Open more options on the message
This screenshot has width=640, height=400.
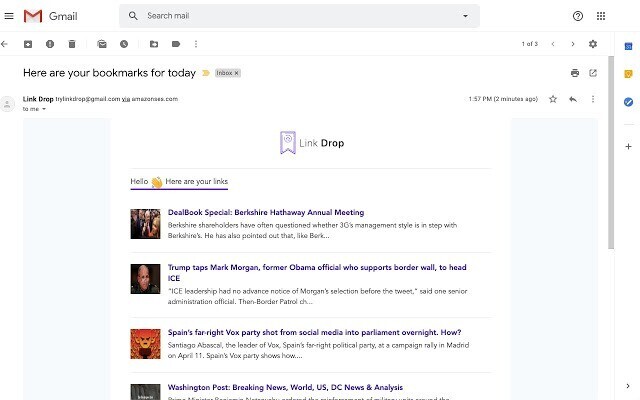click(593, 99)
